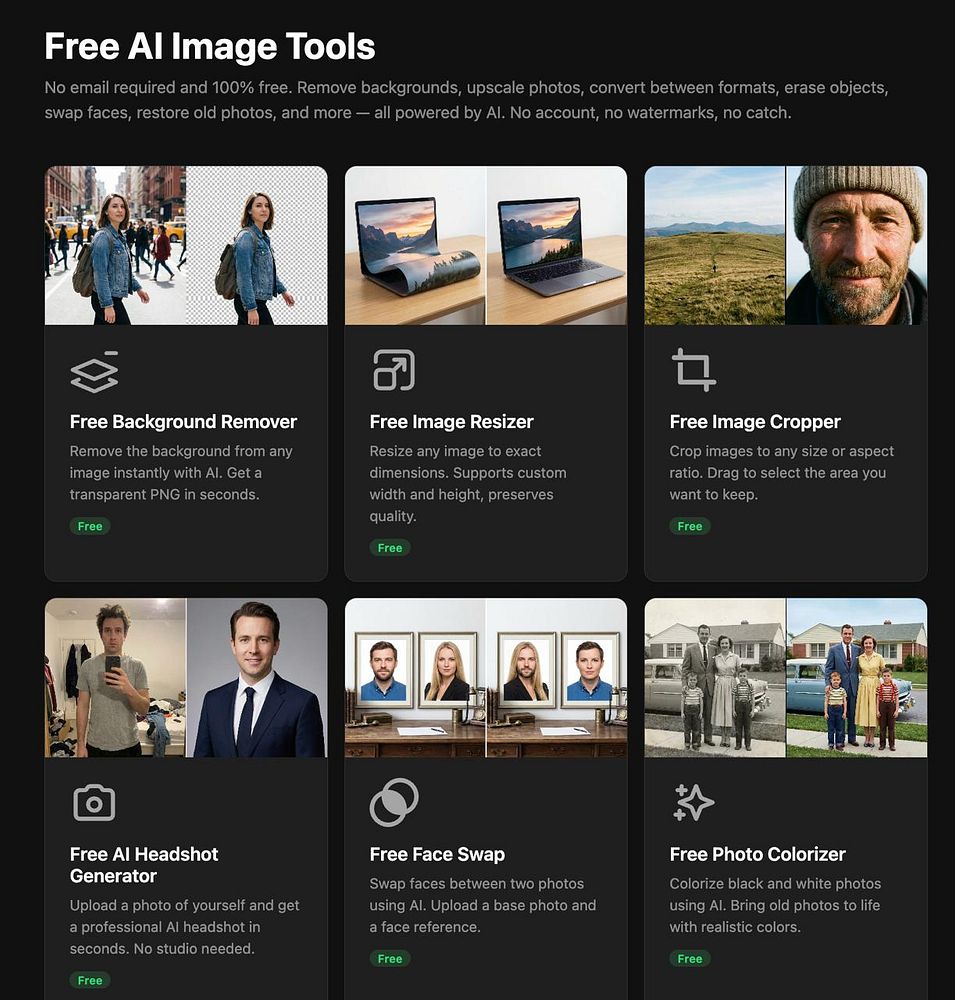Open the Free Face Swap tool
The image size is (955, 1000).
[437, 854]
